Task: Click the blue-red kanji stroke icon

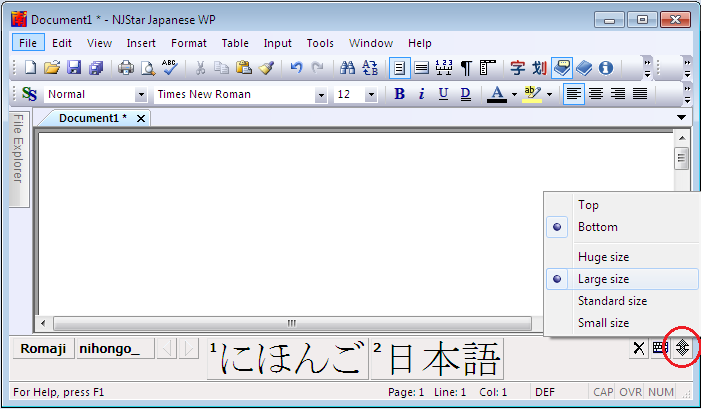Action: coord(540,68)
